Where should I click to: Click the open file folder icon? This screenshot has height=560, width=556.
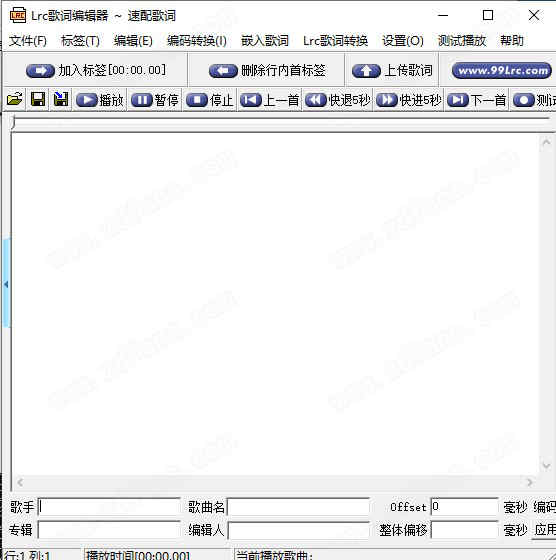pyautogui.click(x=15, y=99)
